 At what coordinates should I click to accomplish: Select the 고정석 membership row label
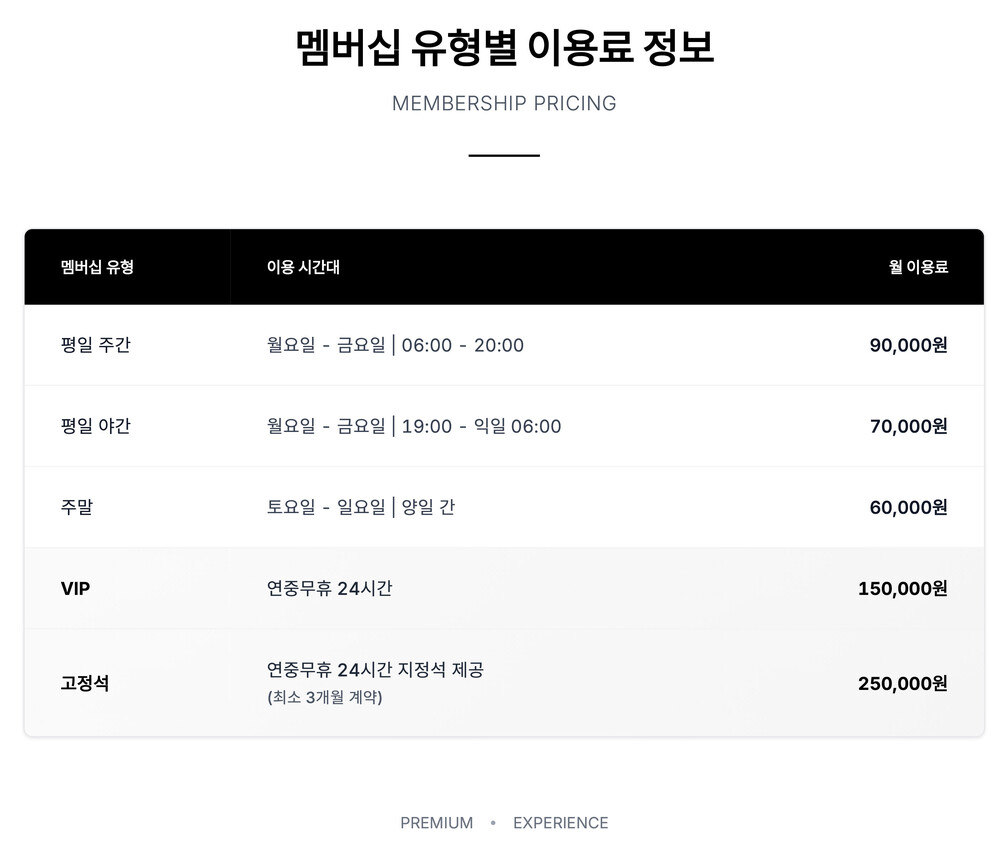pos(85,683)
